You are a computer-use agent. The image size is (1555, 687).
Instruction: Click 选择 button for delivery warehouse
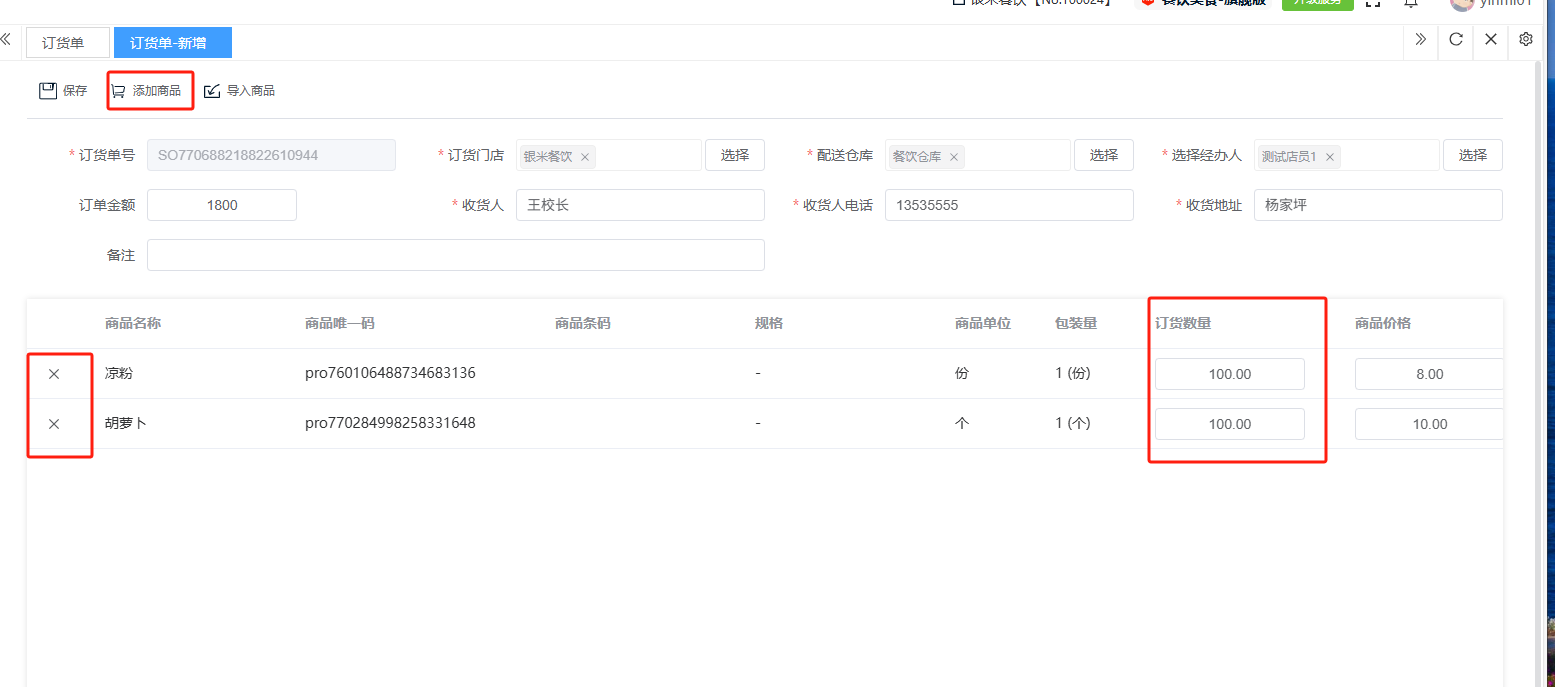(x=1103, y=155)
